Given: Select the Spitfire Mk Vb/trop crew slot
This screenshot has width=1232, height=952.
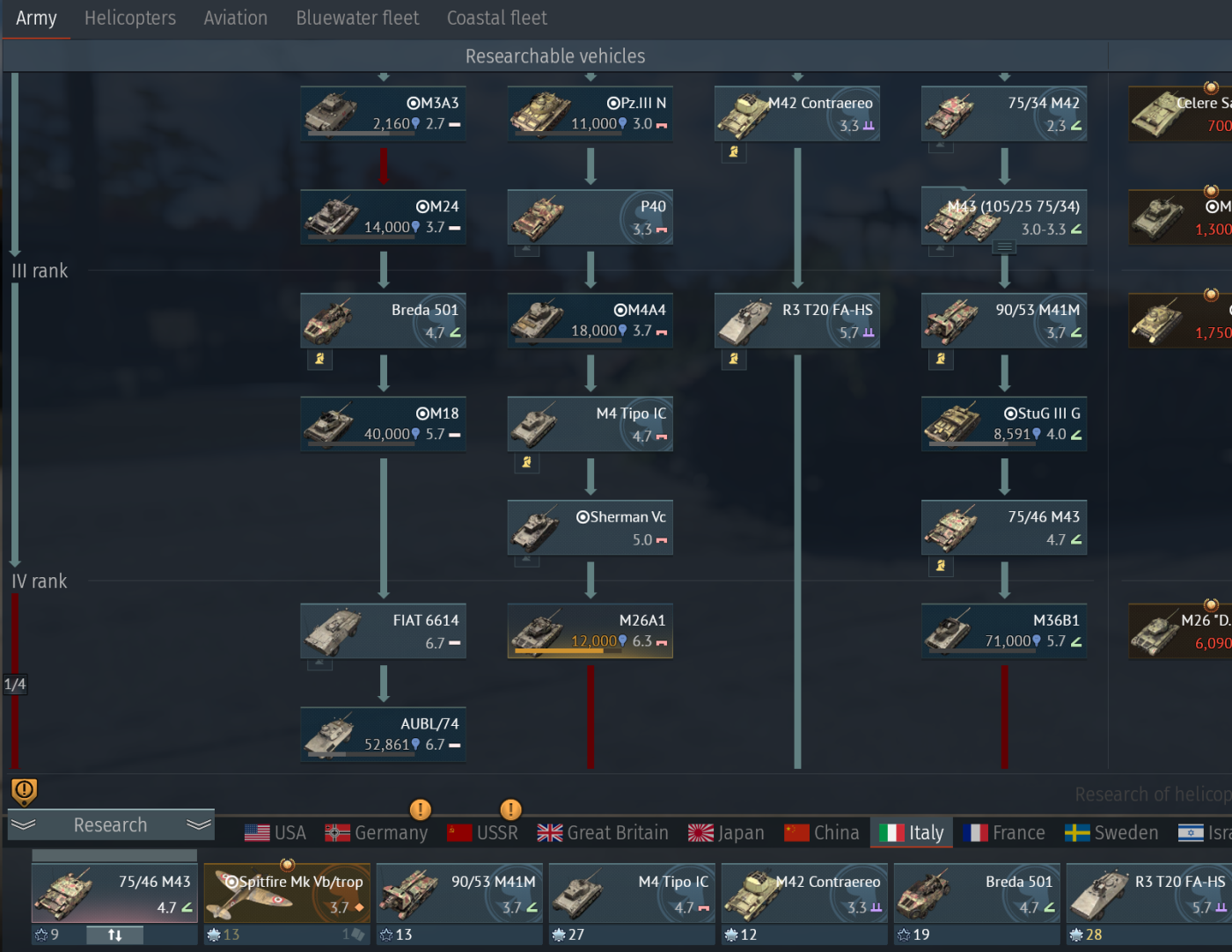Looking at the screenshot, I should click(287, 893).
